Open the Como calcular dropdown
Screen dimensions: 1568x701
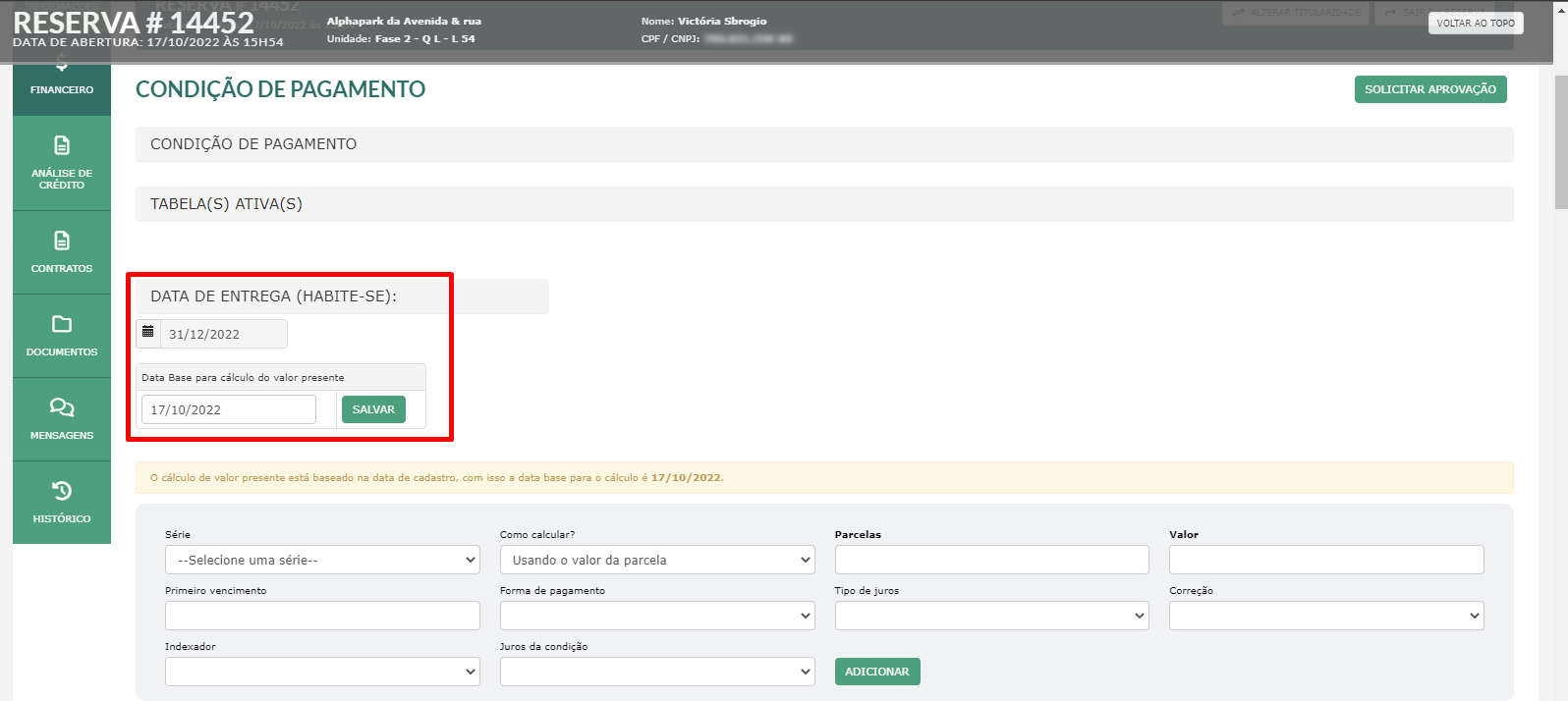click(657, 560)
